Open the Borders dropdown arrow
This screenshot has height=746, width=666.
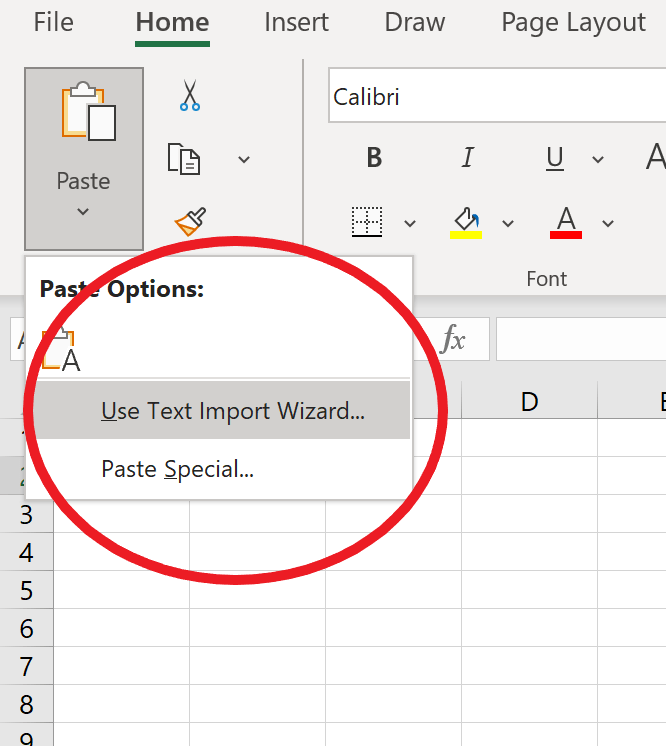410,223
